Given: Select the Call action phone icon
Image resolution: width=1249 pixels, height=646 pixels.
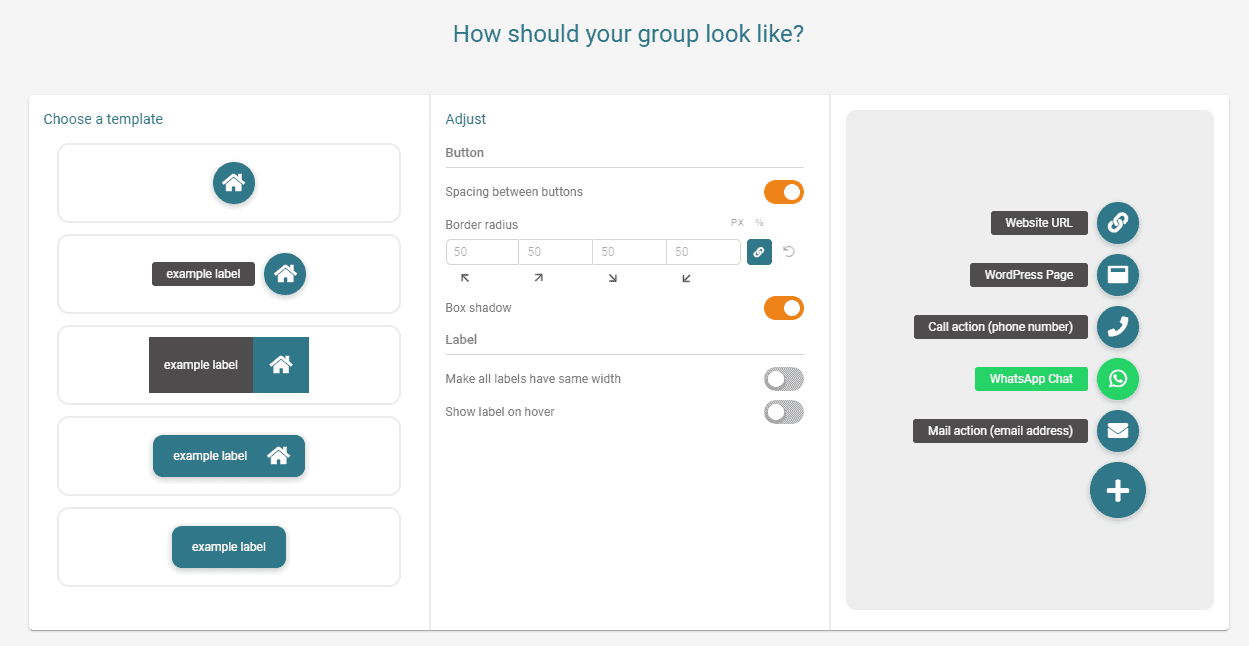Looking at the screenshot, I should tap(1117, 327).
